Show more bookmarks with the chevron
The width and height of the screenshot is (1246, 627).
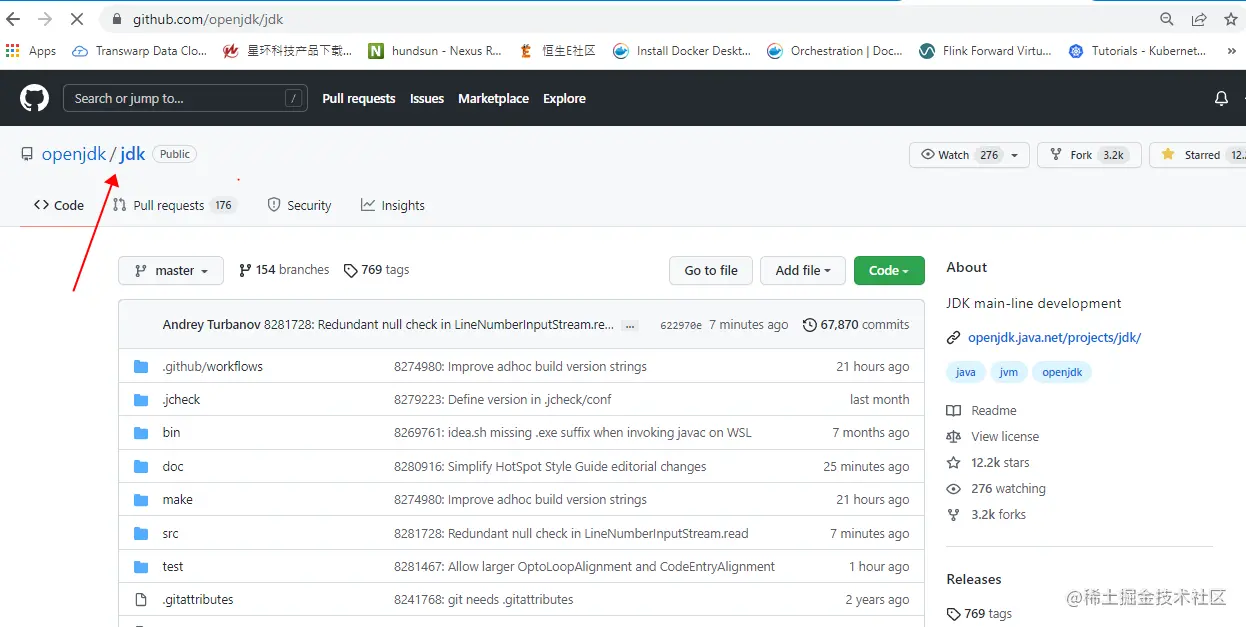point(1231,51)
